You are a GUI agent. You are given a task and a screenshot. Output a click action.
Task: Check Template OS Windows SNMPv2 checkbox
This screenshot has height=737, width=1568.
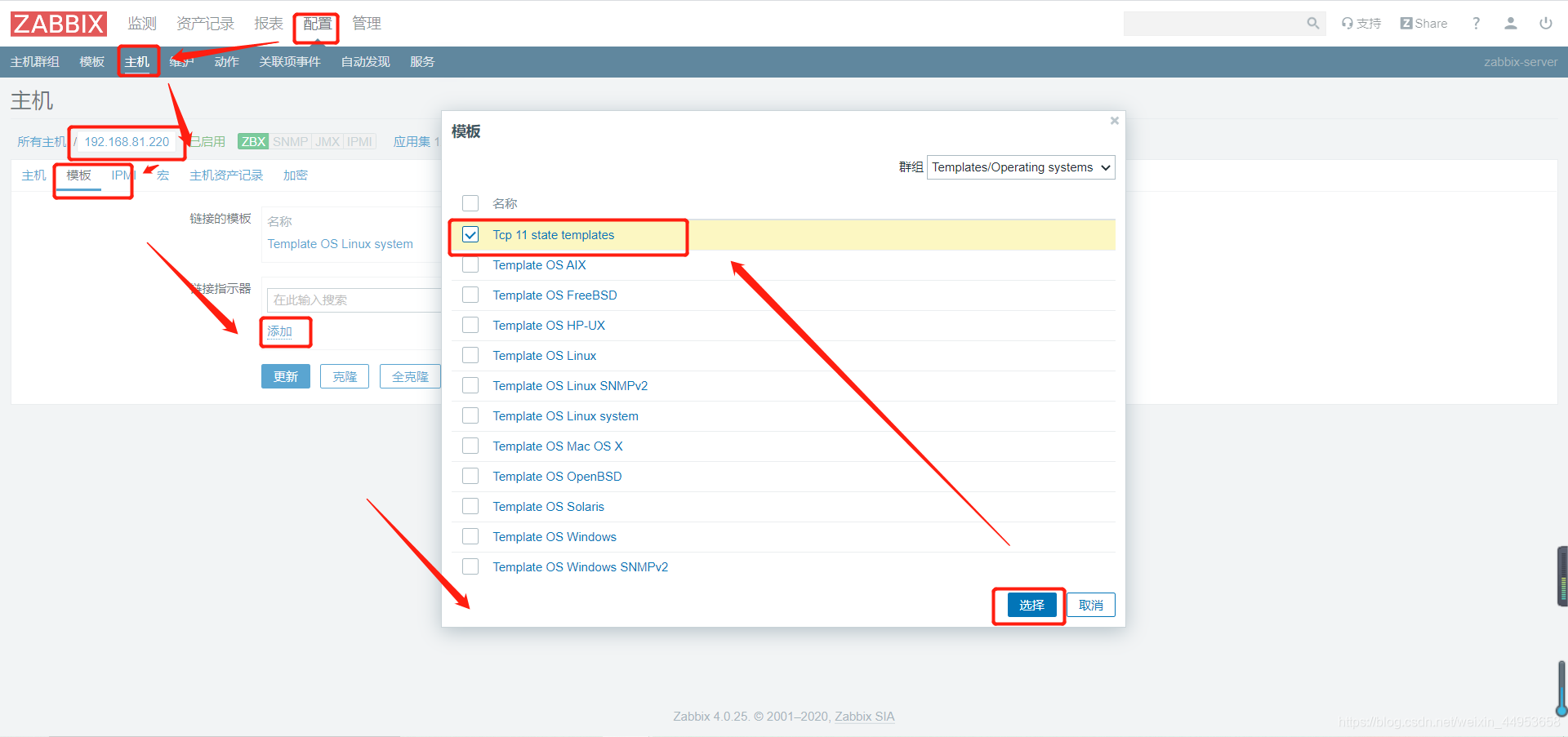point(470,567)
